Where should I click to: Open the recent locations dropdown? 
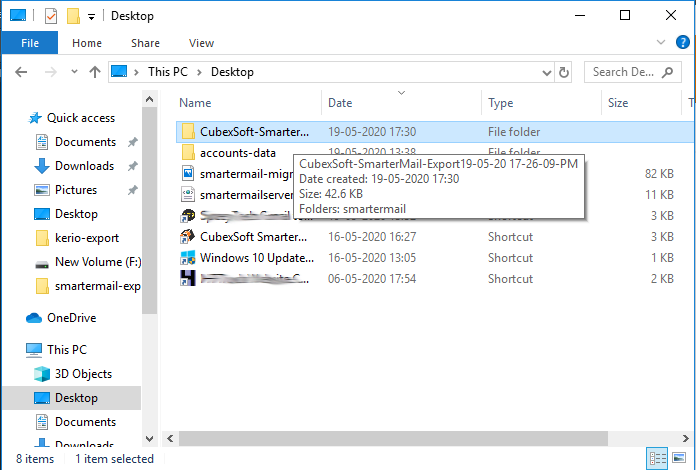pyautogui.click(x=74, y=71)
